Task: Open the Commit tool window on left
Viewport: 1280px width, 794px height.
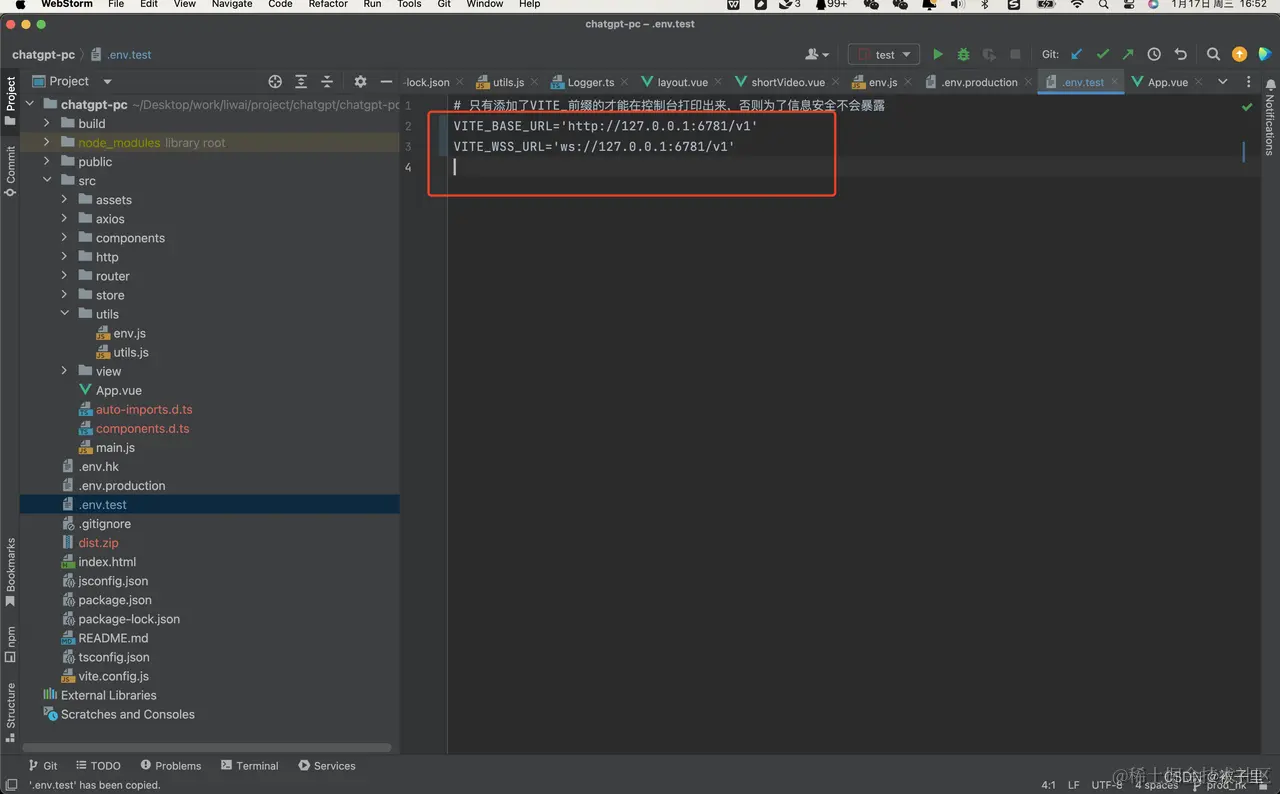Action: 10,171
